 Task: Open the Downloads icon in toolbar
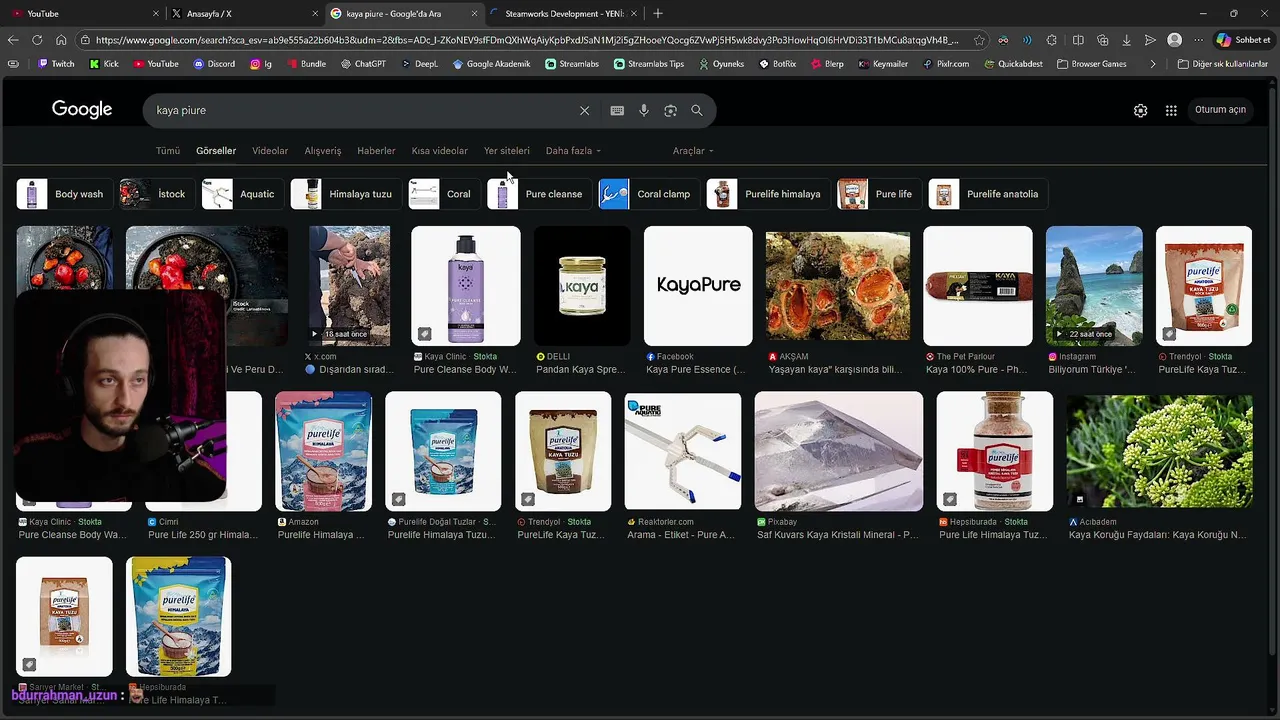click(1127, 40)
